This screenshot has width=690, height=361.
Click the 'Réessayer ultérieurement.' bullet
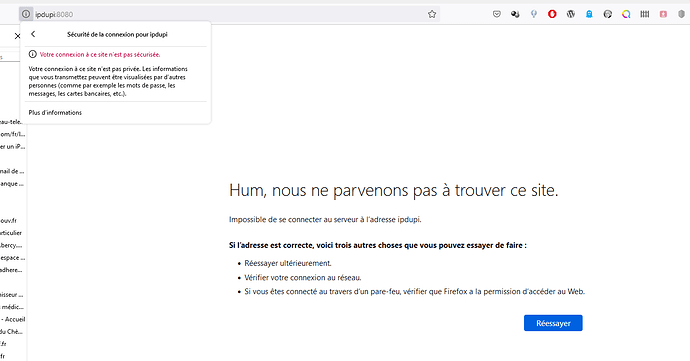click(x=288, y=263)
